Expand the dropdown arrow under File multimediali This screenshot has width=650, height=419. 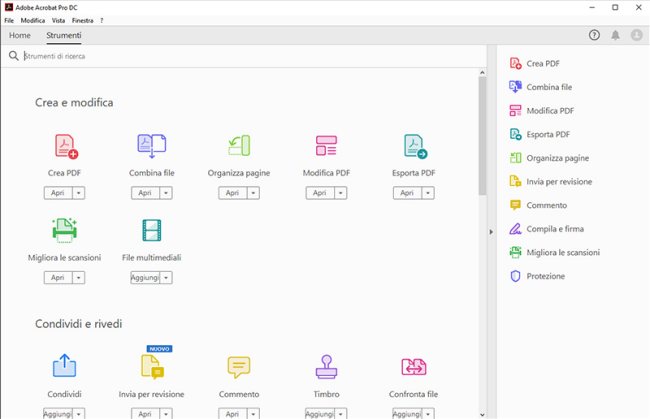pyautogui.click(x=166, y=277)
